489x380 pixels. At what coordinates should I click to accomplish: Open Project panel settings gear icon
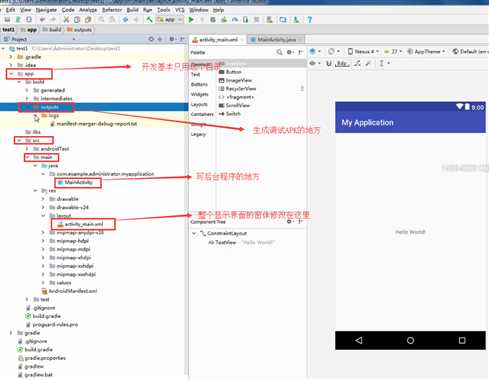click(x=172, y=39)
